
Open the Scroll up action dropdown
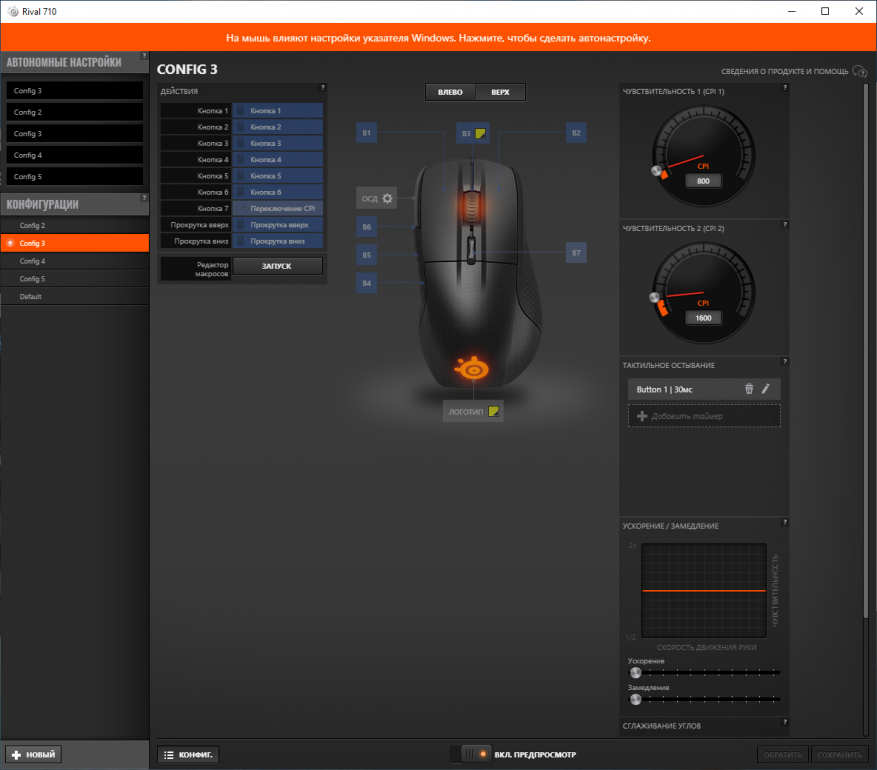[277, 224]
